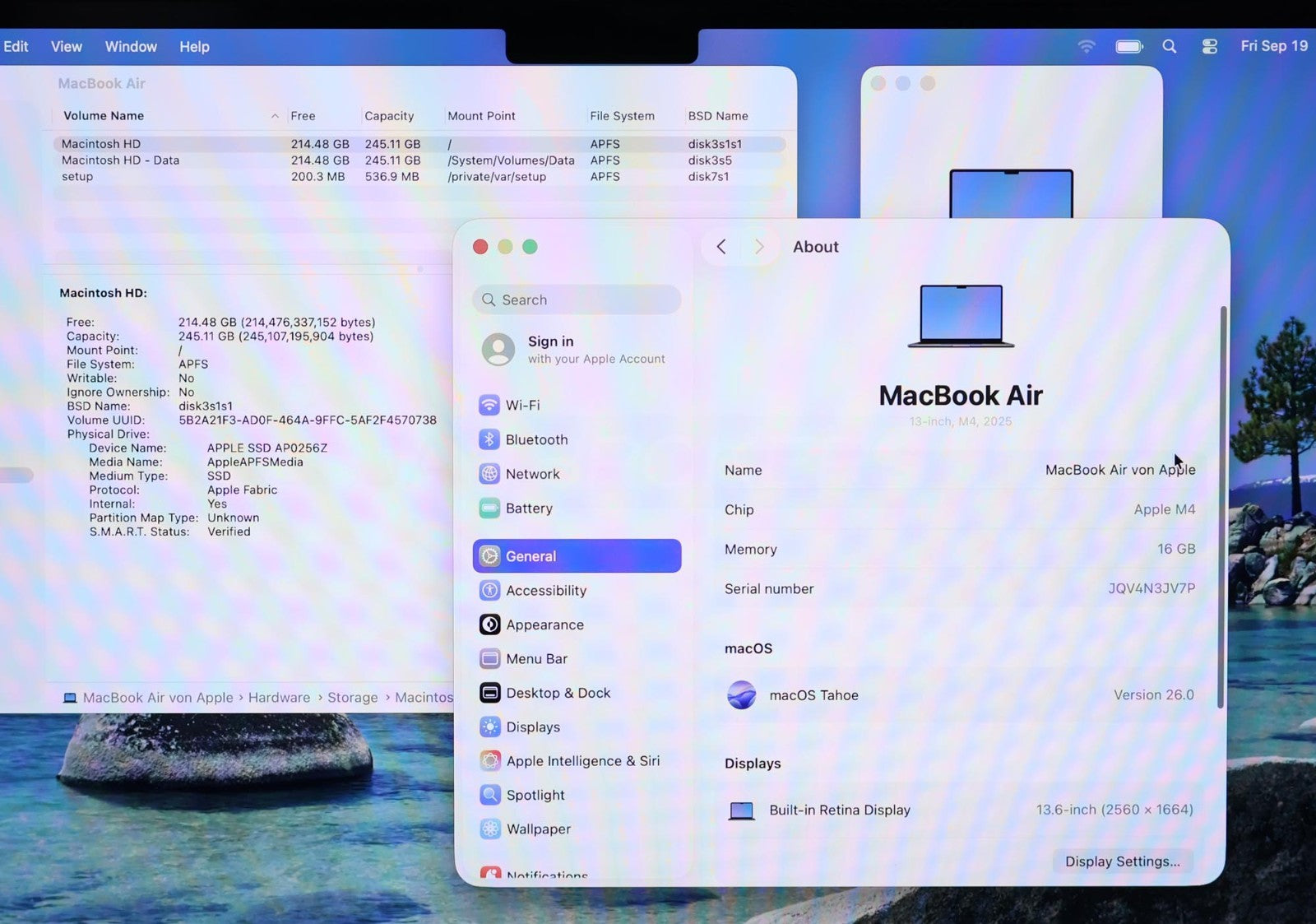This screenshot has width=1316, height=924.
Task: Open Control Center from menu bar
Action: tap(1209, 47)
